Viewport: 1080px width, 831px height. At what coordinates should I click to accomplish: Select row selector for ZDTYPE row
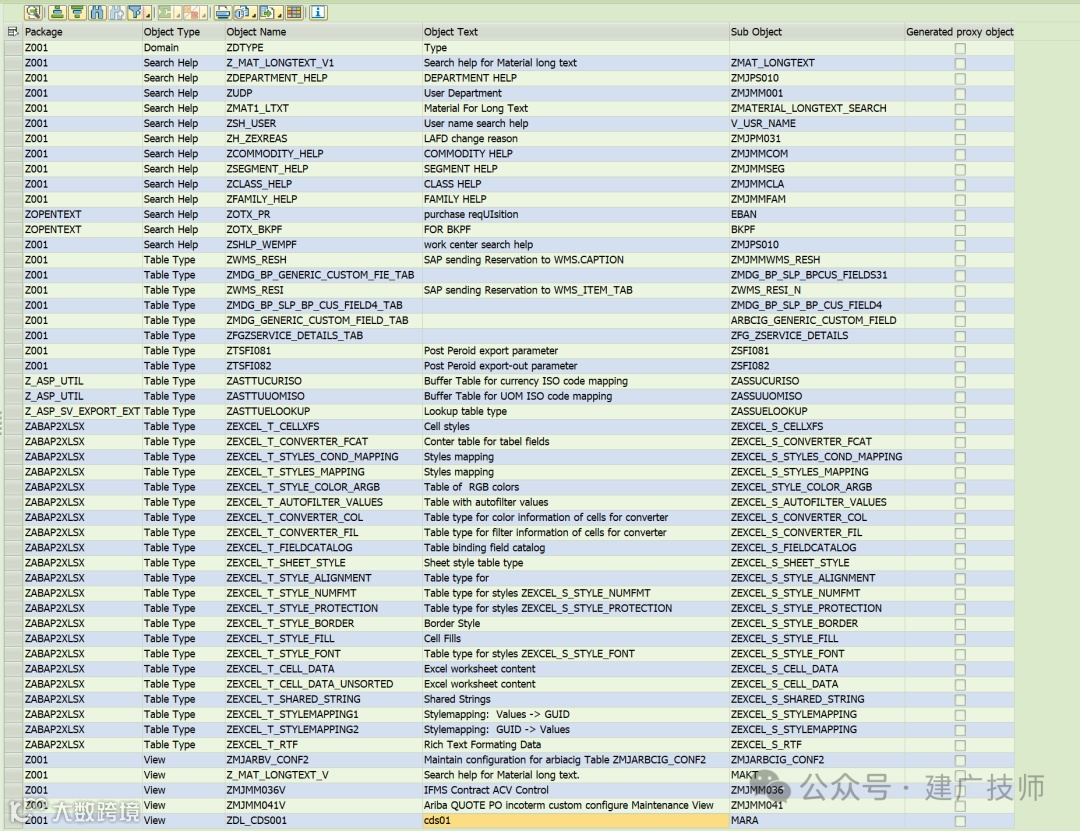(x=13, y=48)
